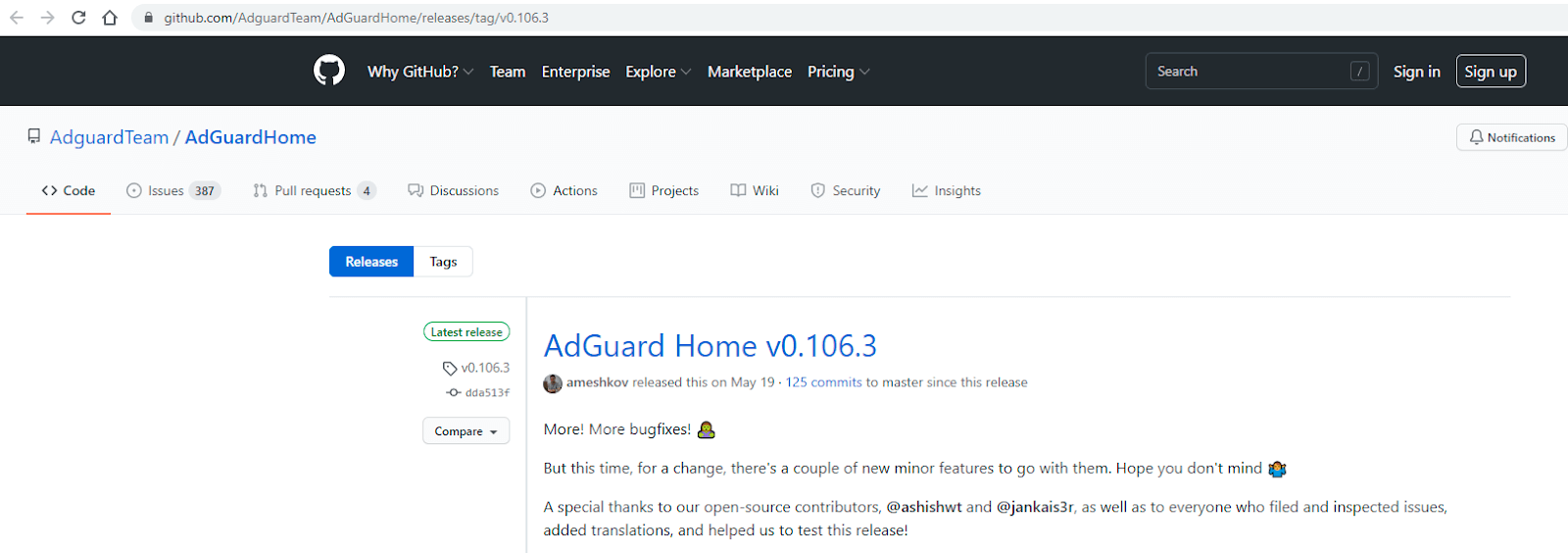
Task: Click ameshkov's avatar image
Action: tap(553, 383)
